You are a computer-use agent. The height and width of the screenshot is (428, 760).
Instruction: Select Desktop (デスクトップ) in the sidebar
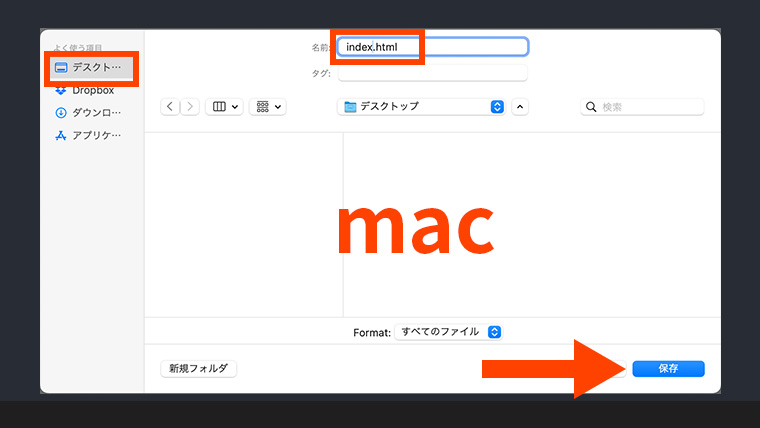pyautogui.click(x=95, y=68)
